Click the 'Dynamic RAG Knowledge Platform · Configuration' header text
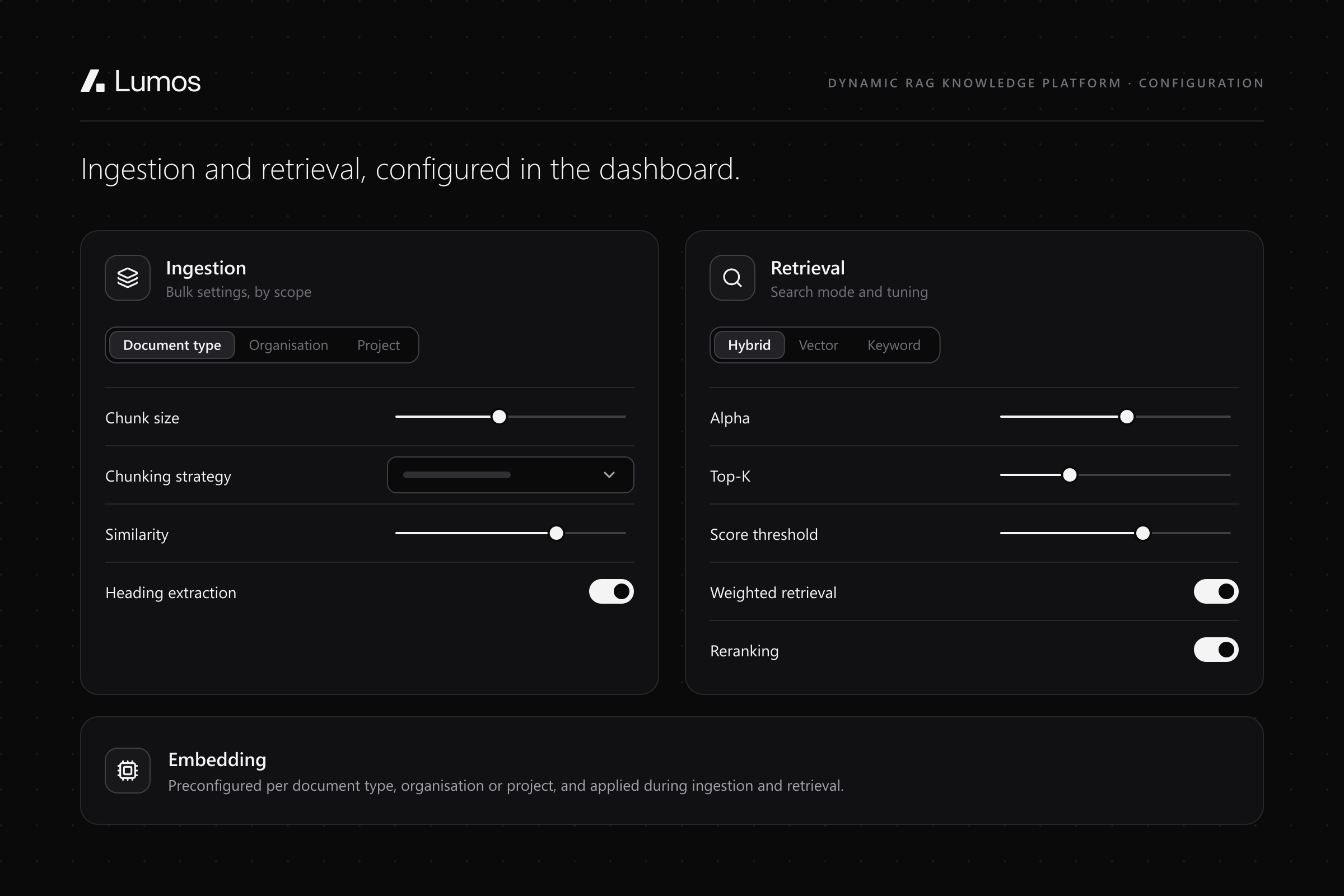 pos(1046,83)
